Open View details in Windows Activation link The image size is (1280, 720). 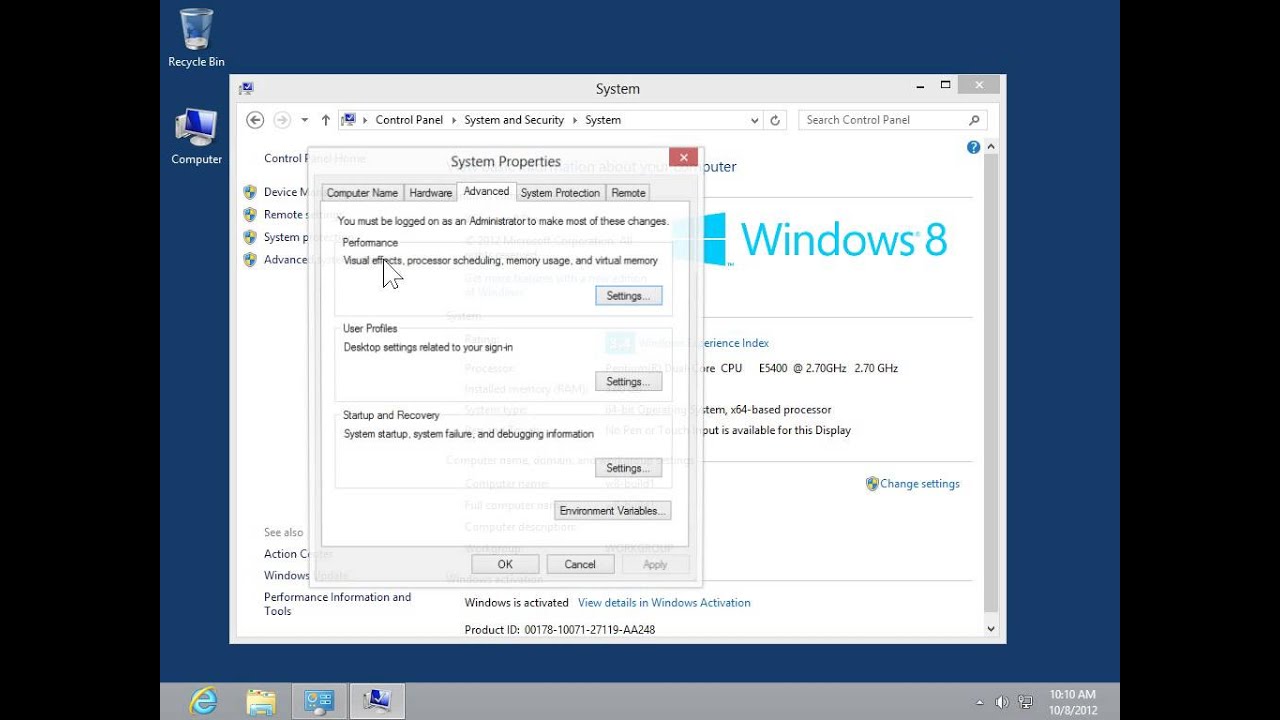pos(664,603)
